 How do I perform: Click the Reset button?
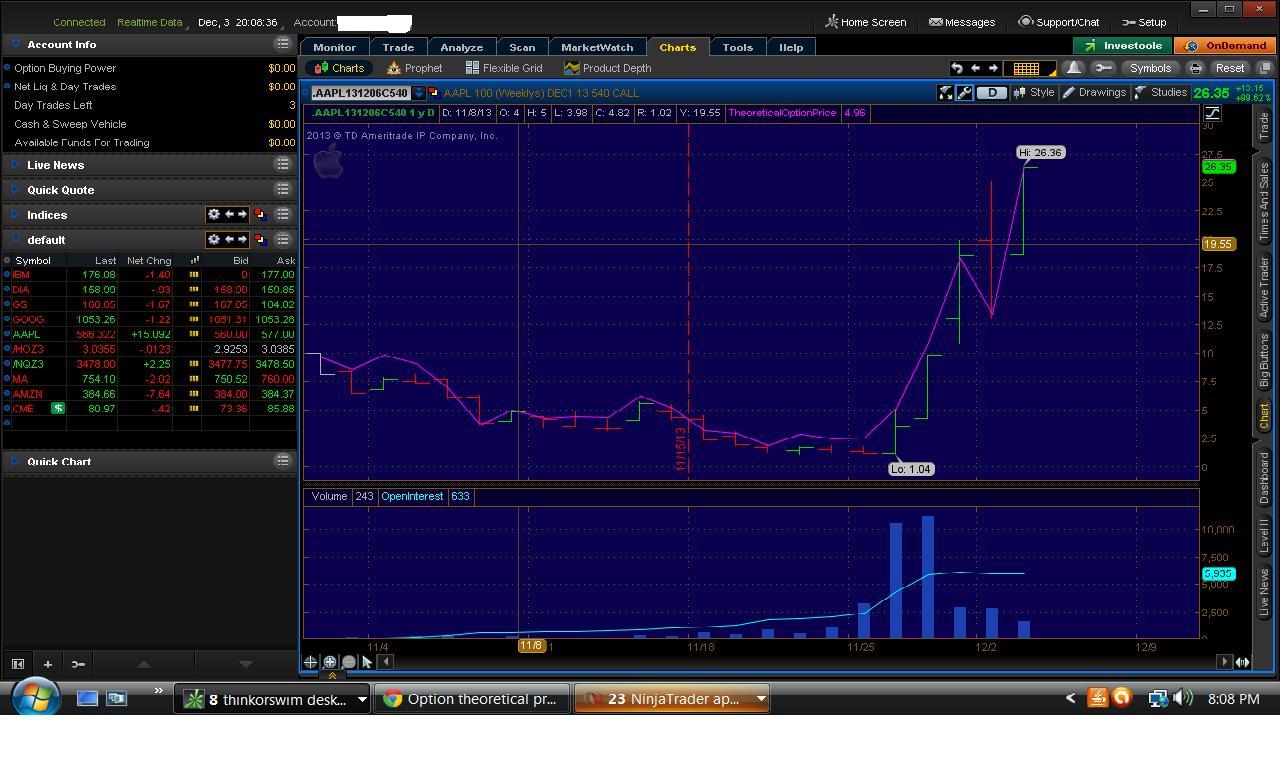[1230, 68]
